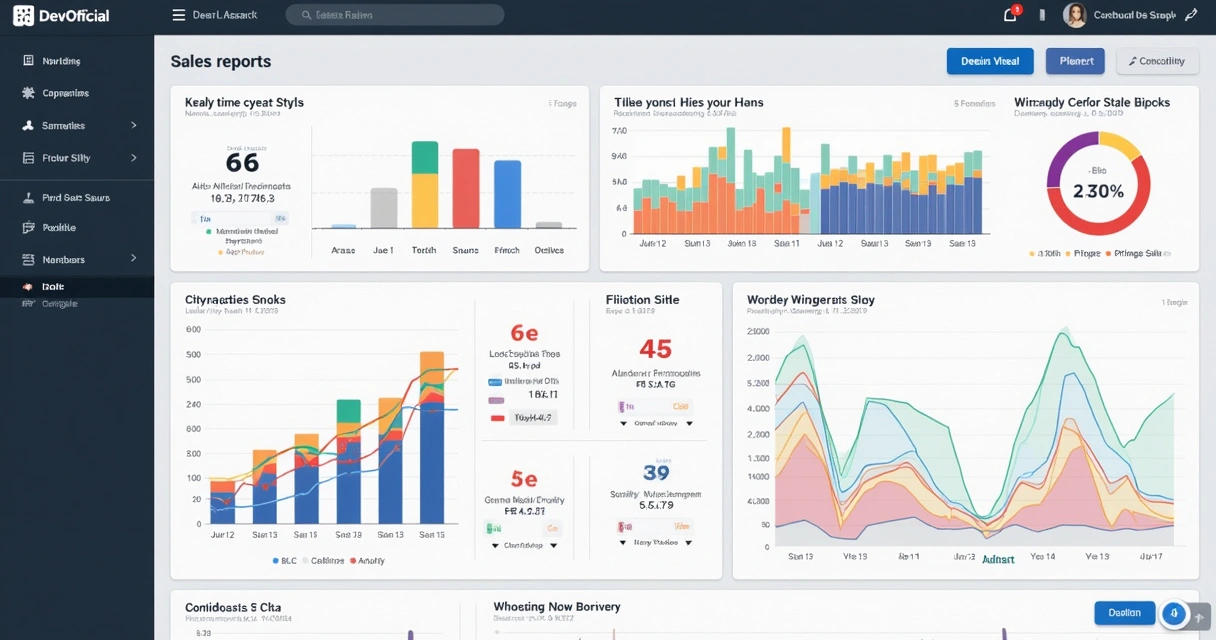The image size is (1216, 640).
Task: Click the blue Deein Vieal button
Action: coord(990,61)
